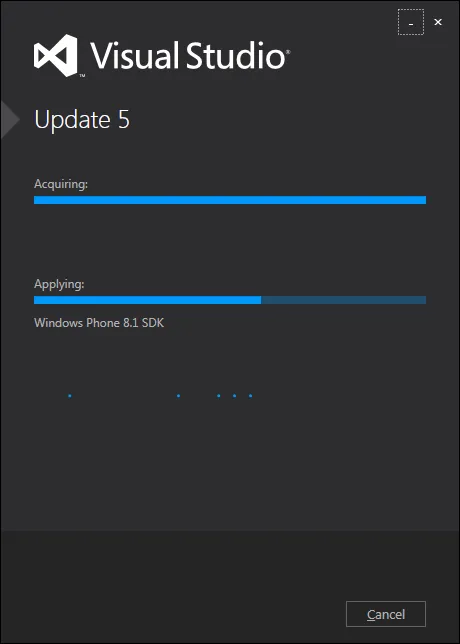
Task: Click the "Visual Studio" title text
Action: coord(187,54)
